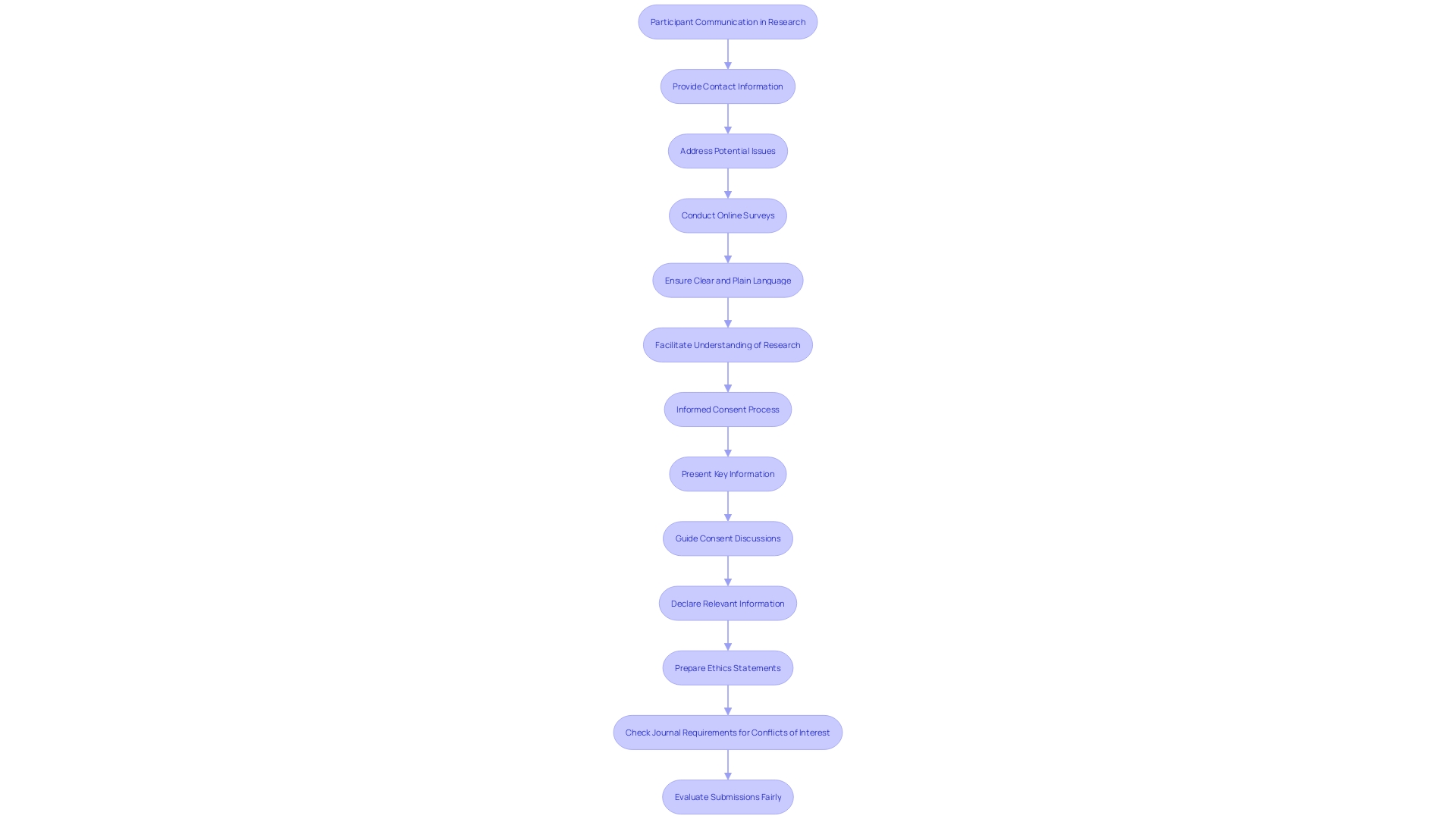Select the Guide Consent Discussions node
The height and width of the screenshot is (819, 1456).
pyautogui.click(x=727, y=538)
